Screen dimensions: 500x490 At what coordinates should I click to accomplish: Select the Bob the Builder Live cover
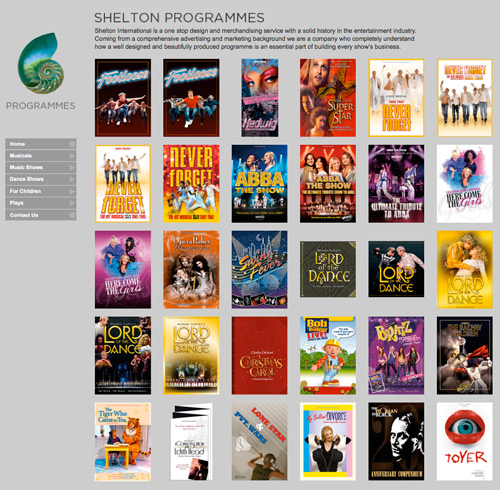328,355
